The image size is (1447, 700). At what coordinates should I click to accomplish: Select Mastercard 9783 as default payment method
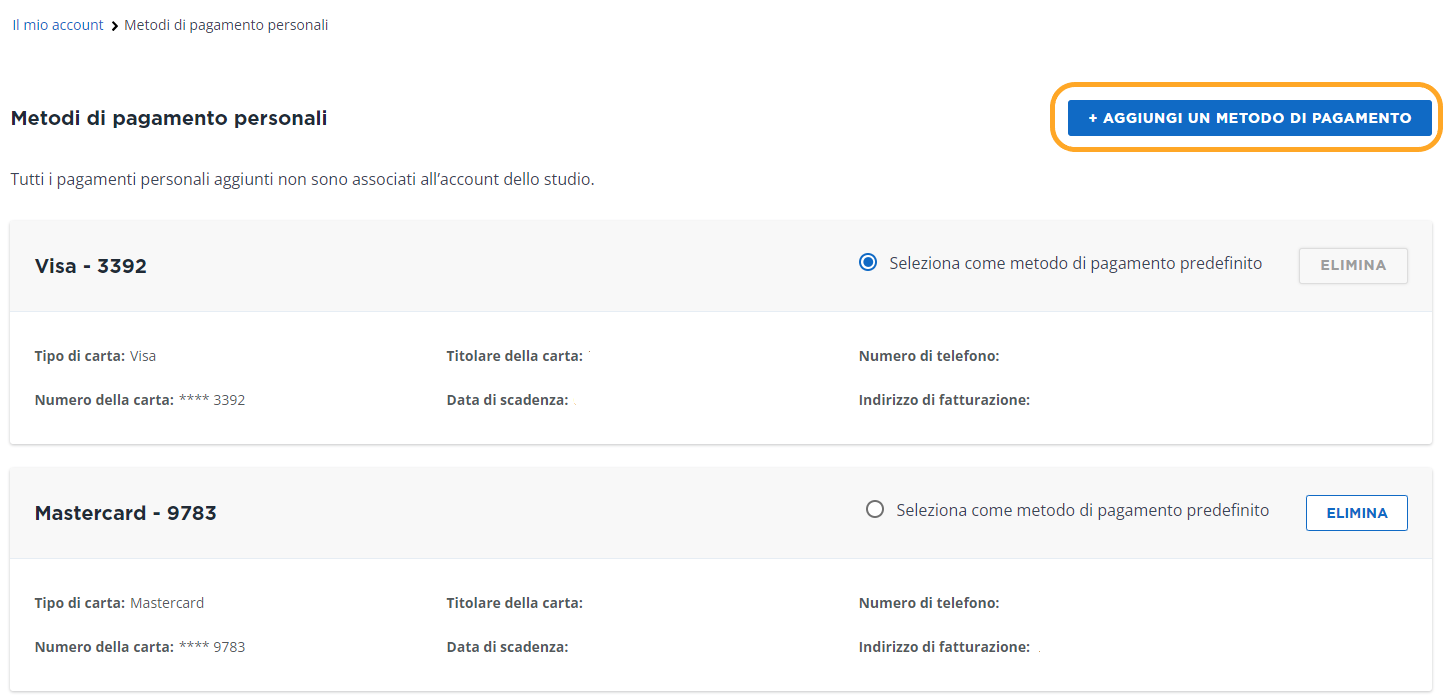click(x=875, y=510)
